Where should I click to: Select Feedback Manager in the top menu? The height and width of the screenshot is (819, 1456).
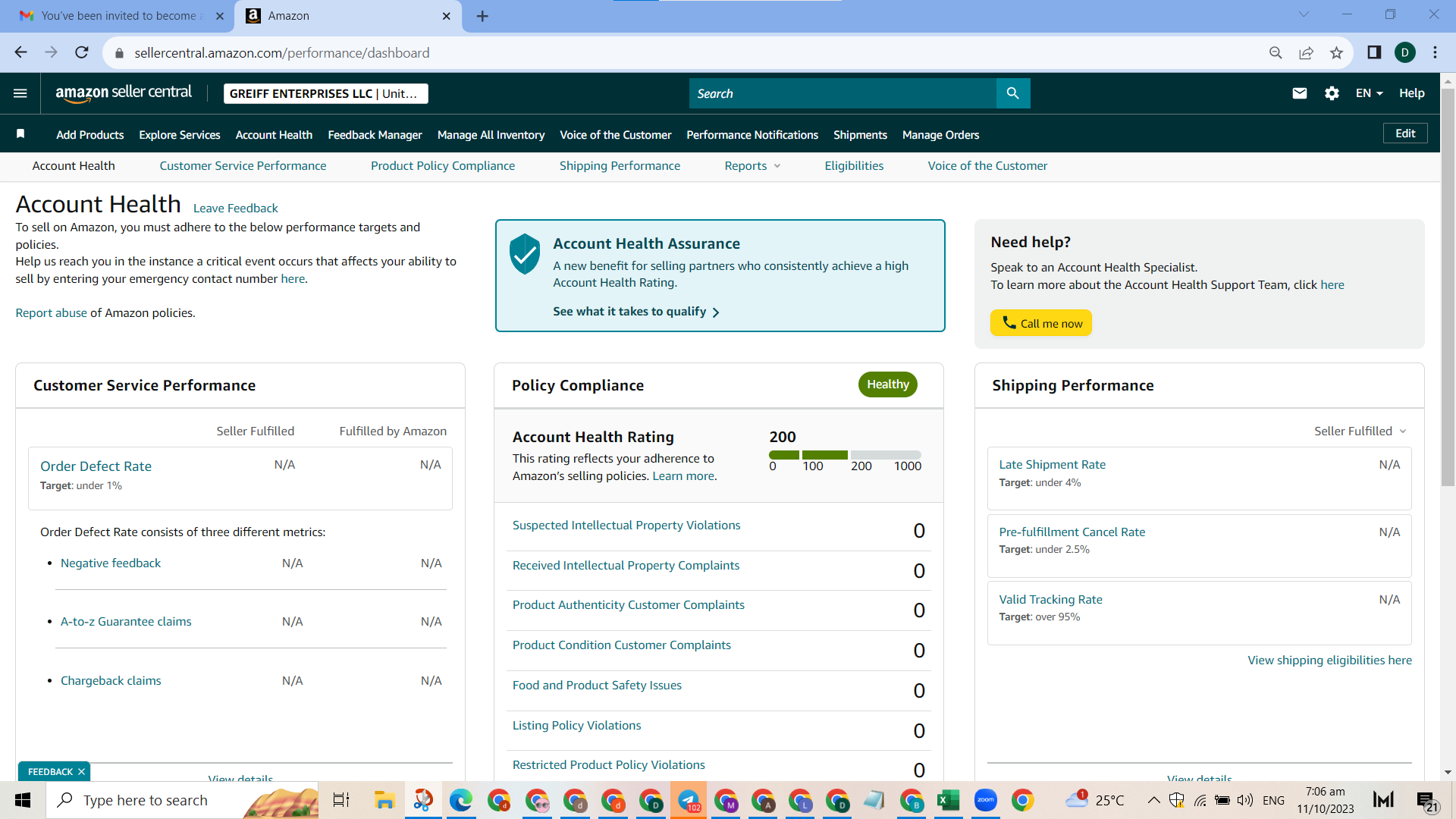pyautogui.click(x=375, y=135)
